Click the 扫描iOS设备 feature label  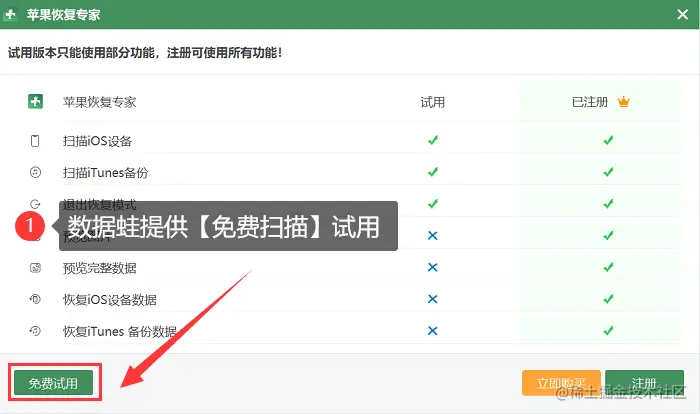97,141
